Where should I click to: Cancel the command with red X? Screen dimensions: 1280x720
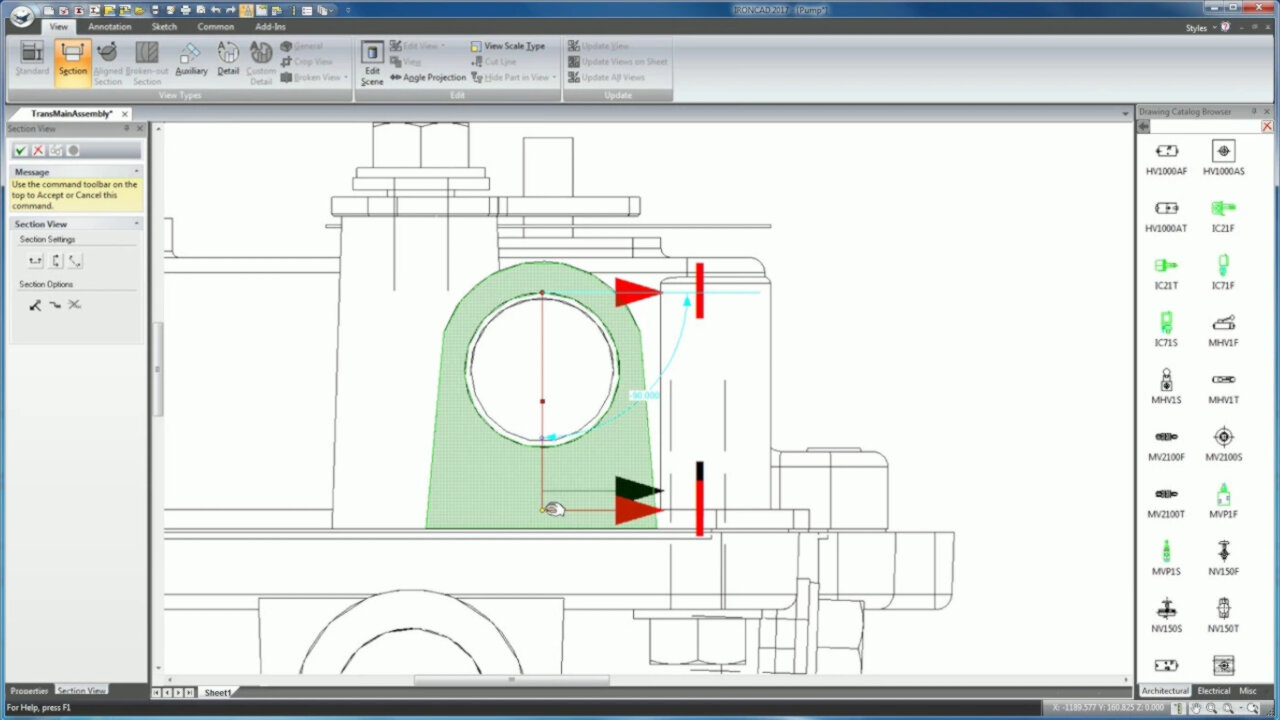36,150
